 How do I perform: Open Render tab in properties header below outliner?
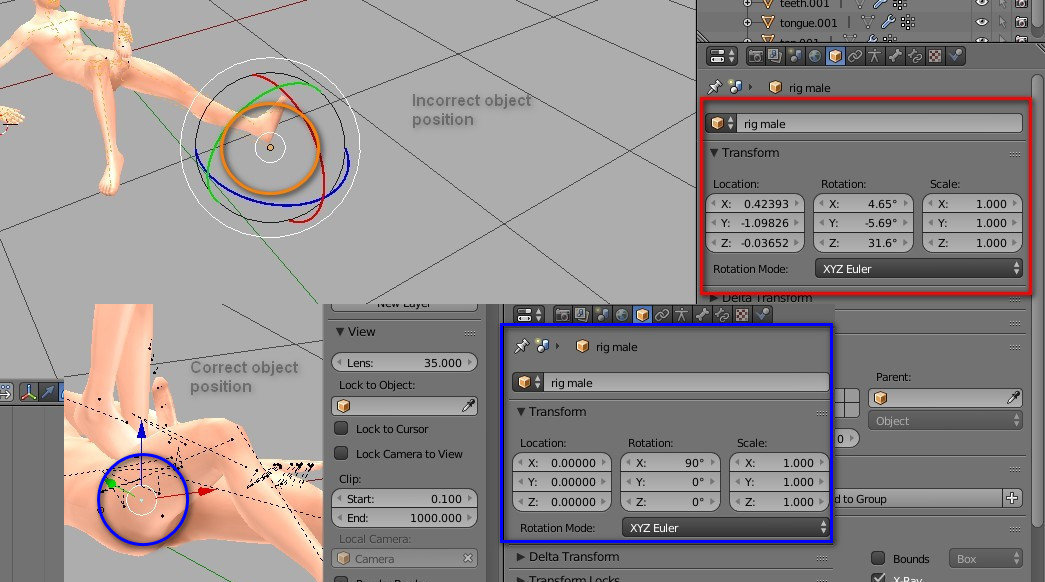pos(755,56)
